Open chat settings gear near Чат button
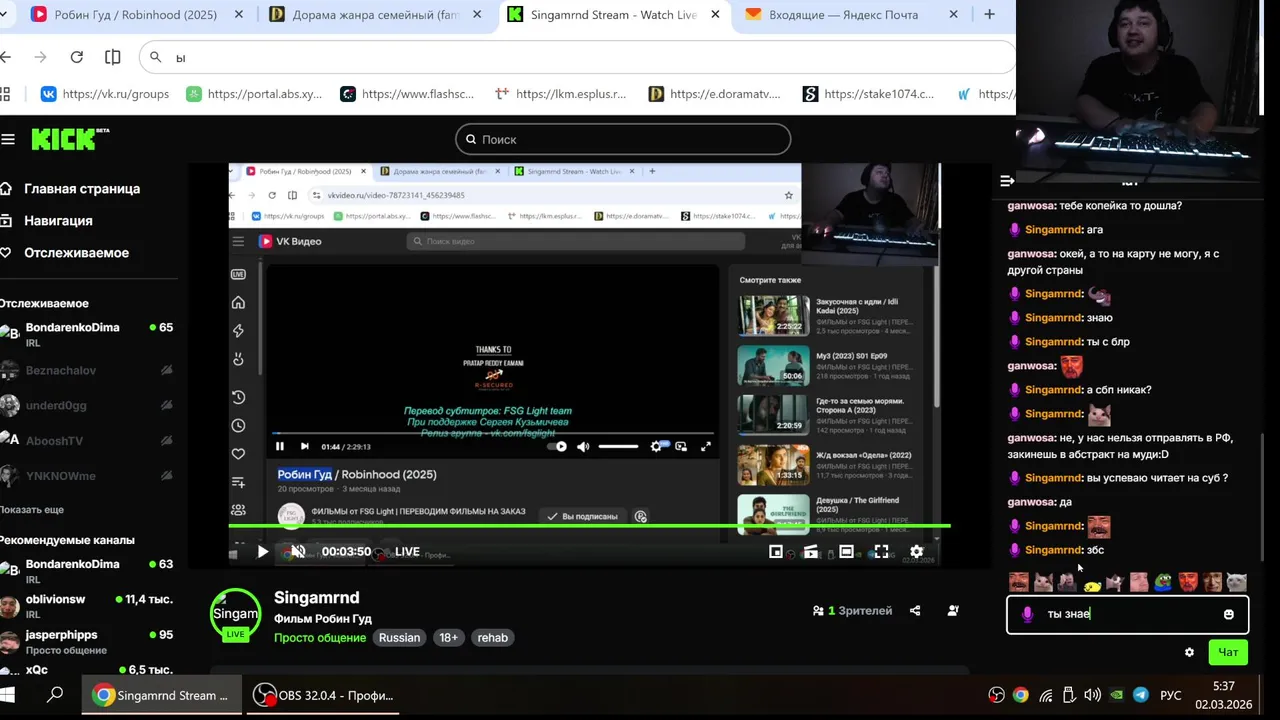Viewport: 1280px width, 720px height. 1189,652
